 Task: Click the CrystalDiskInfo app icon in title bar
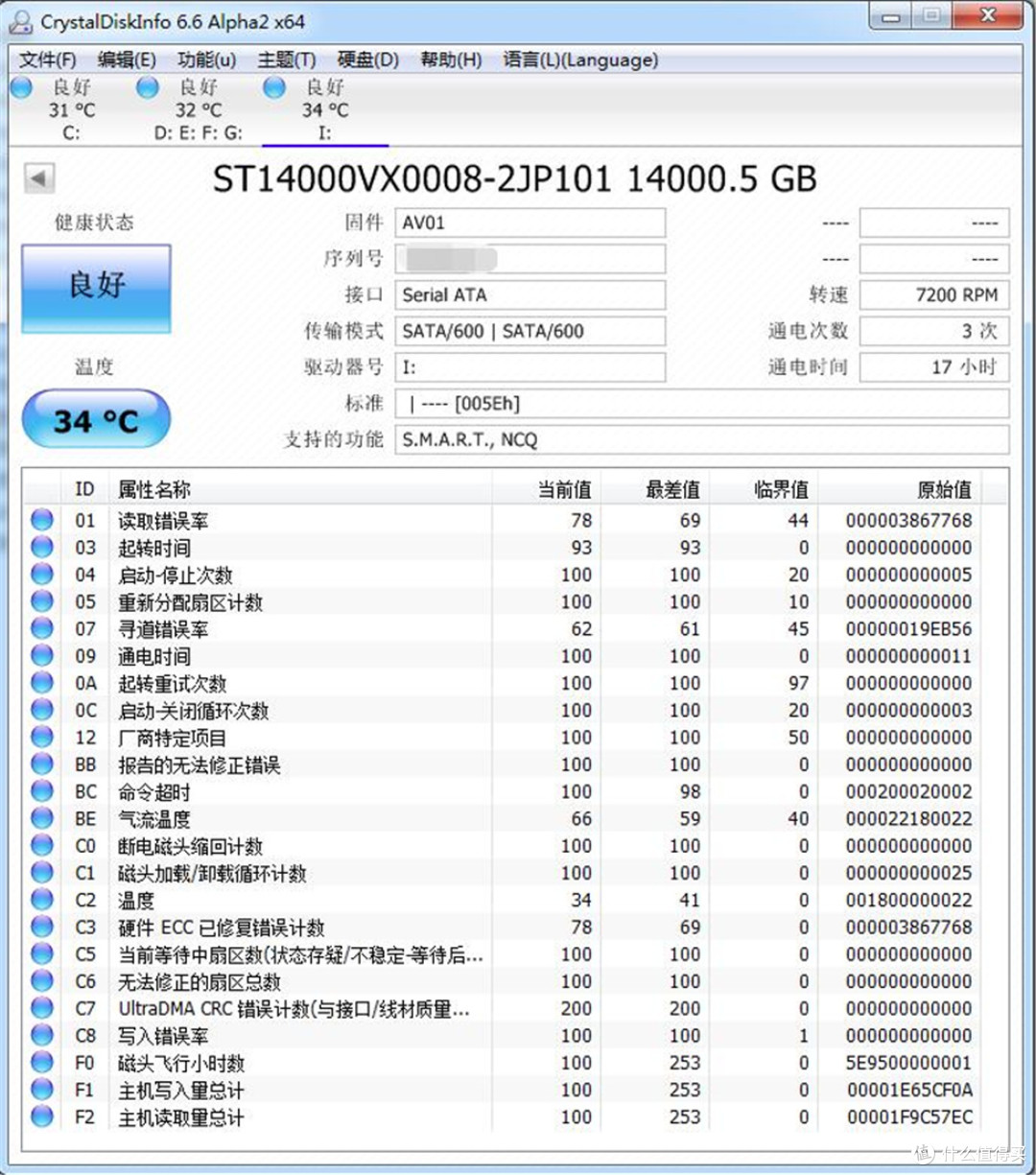pyautogui.click(x=20, y=21)
